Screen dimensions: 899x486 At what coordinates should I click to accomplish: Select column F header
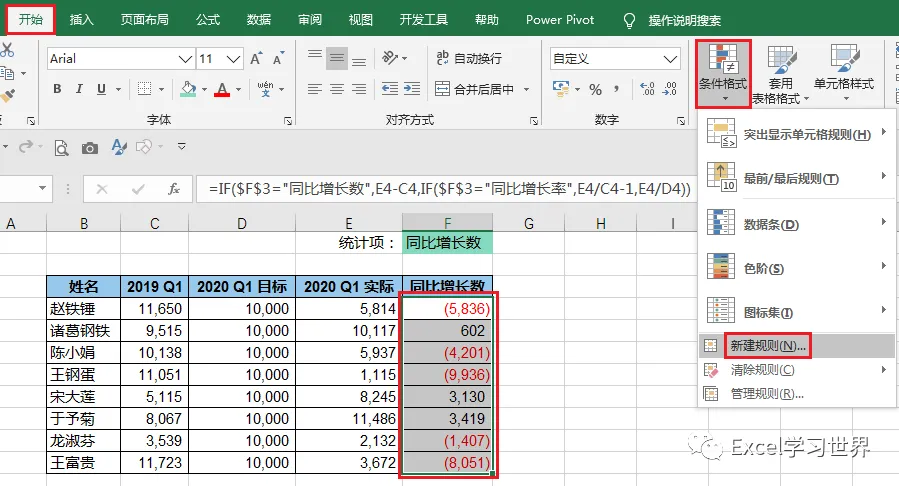[447, 222]
